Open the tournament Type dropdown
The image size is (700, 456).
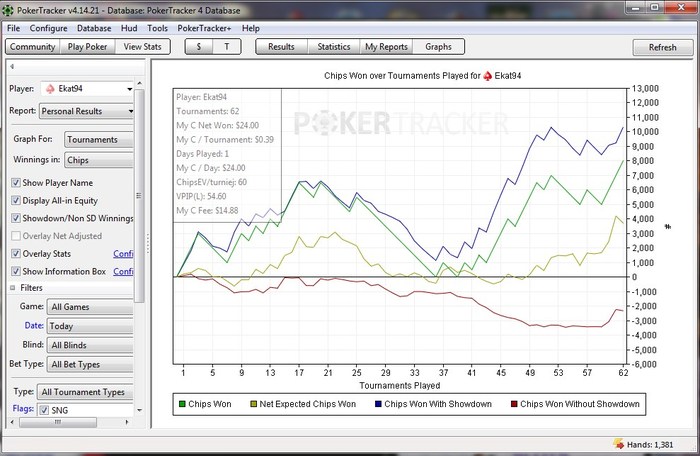tap(85, 392)
